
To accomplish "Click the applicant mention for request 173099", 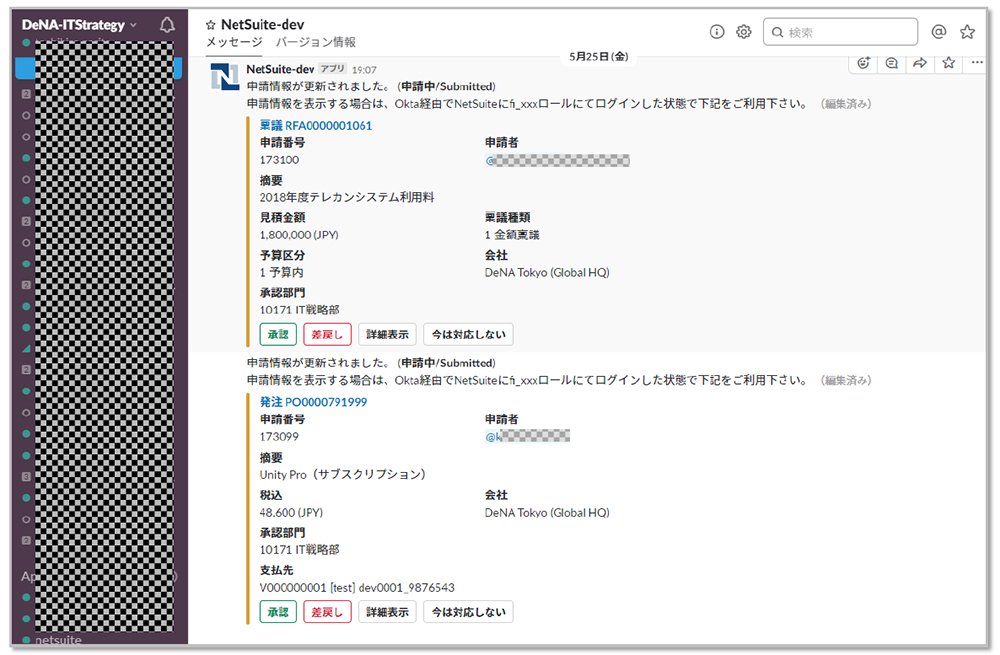I will (x=527, y=437).
